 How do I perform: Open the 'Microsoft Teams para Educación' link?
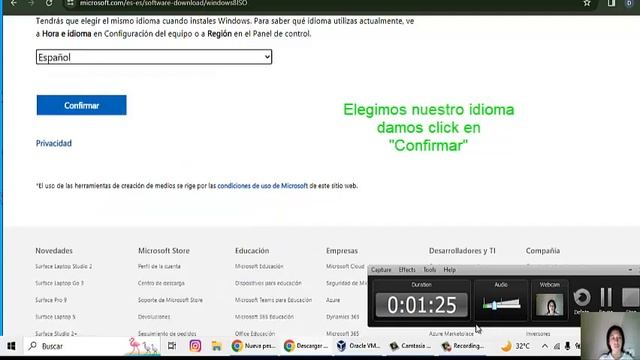[273, 300]
